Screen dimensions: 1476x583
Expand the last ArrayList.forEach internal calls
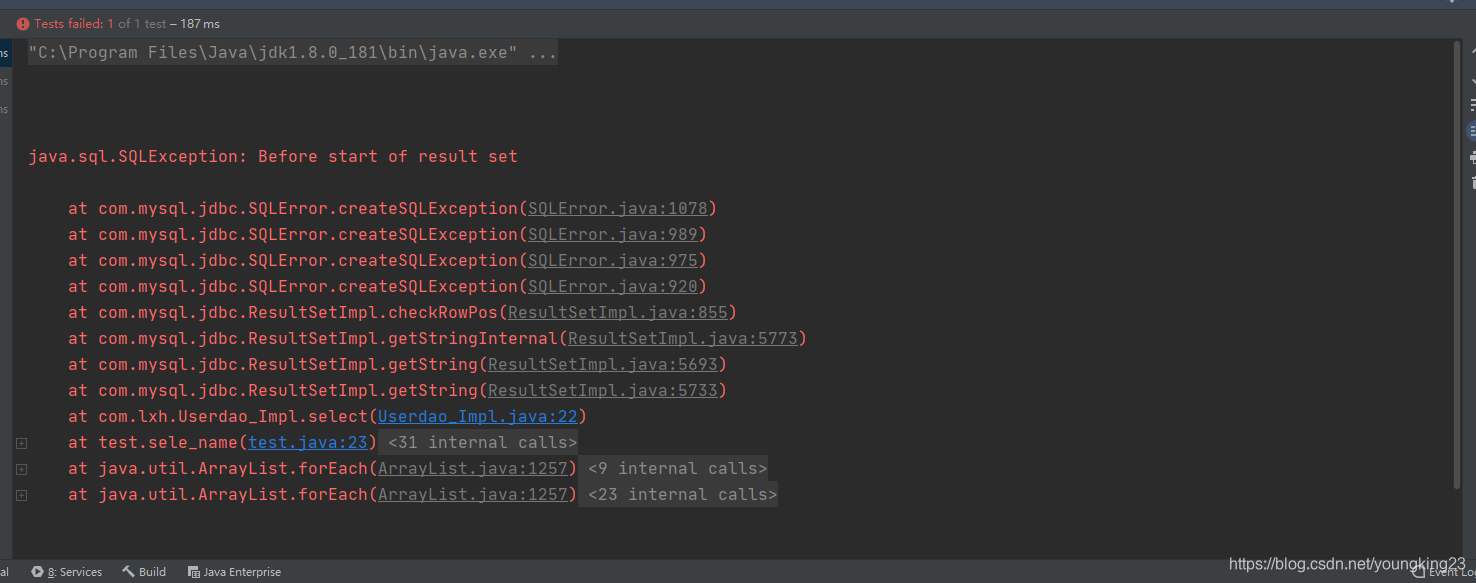click(21, 495)
